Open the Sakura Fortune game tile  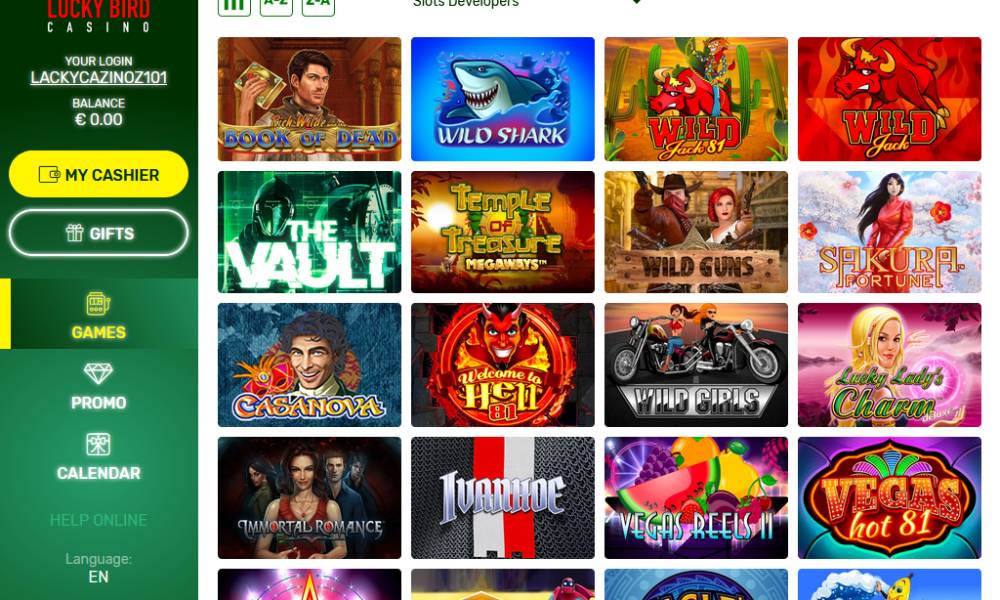tap(889, 232)
